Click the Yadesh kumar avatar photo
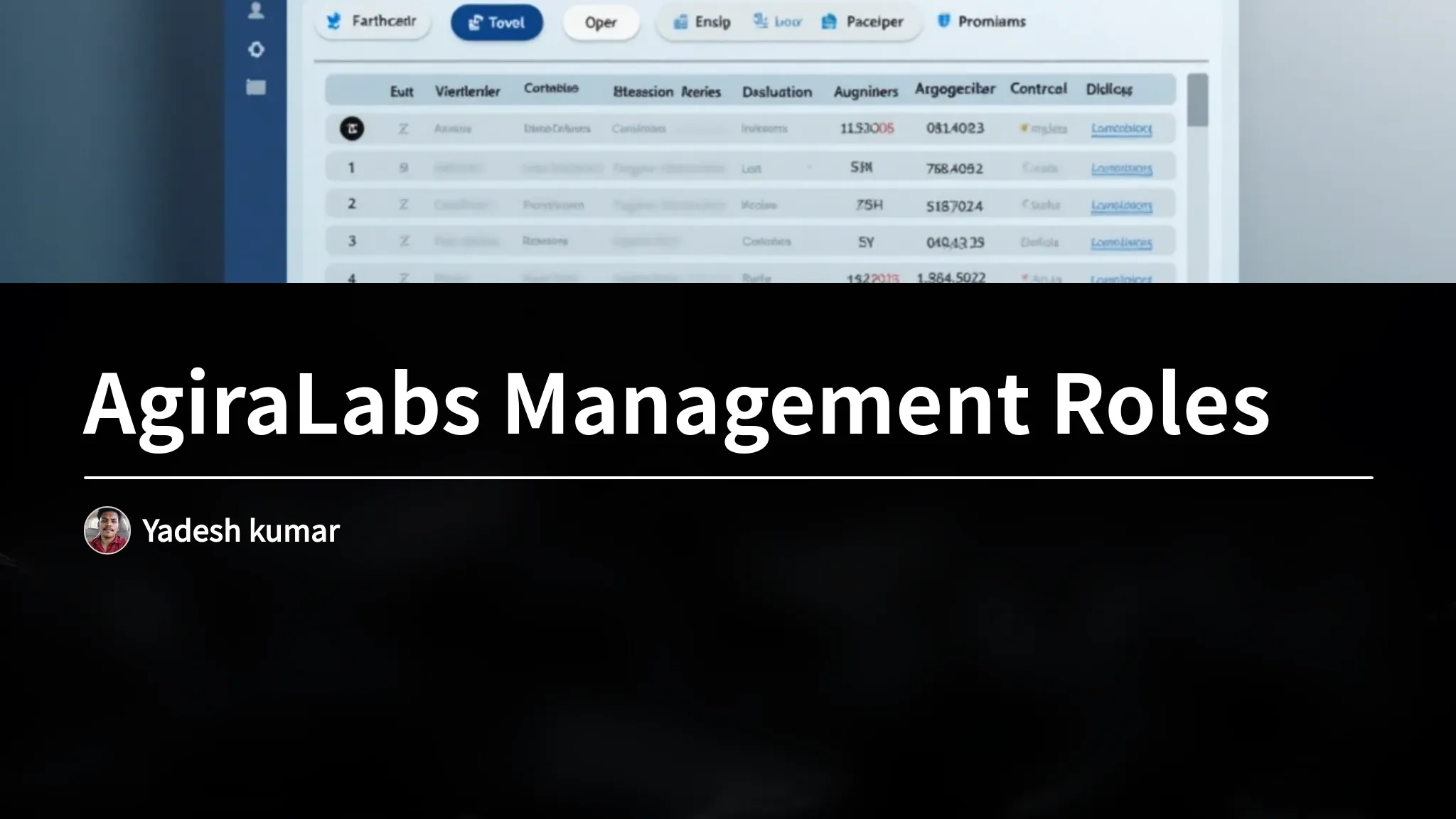This screenshot has height=819, width=1456. click(x=107, y=530)
